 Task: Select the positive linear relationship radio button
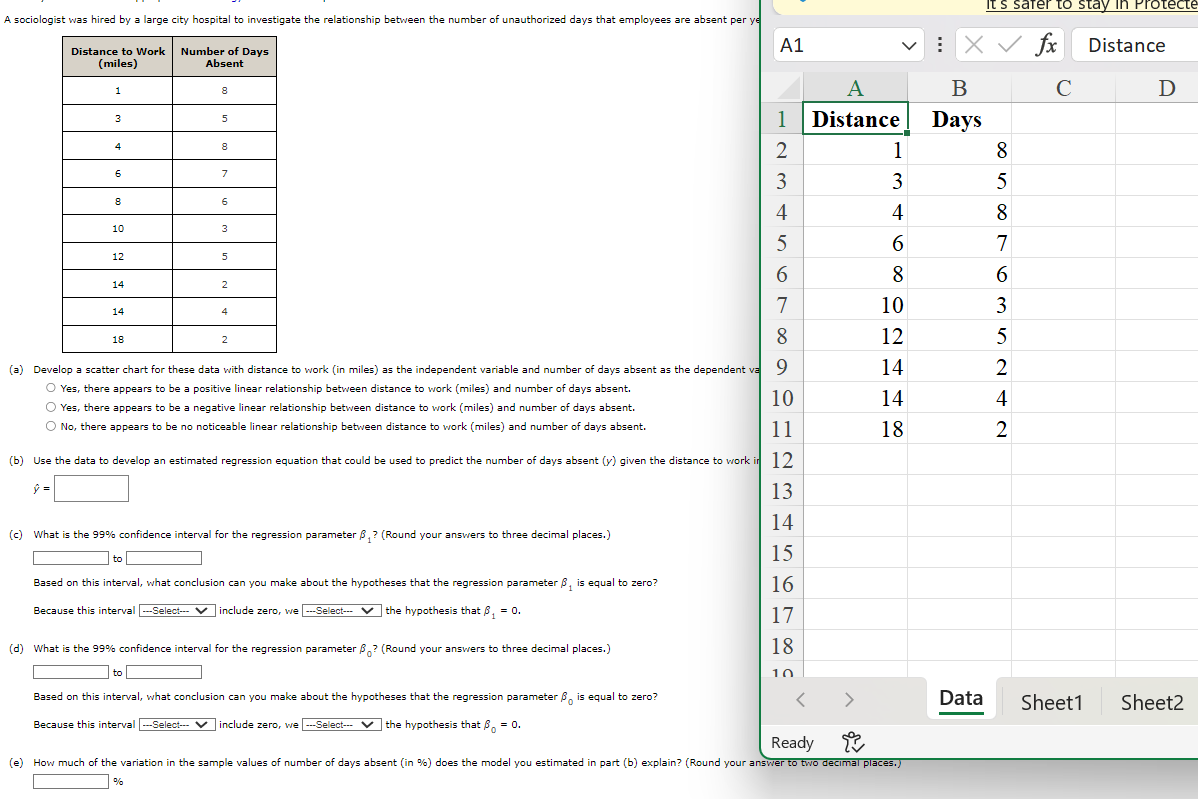point(50,389)
